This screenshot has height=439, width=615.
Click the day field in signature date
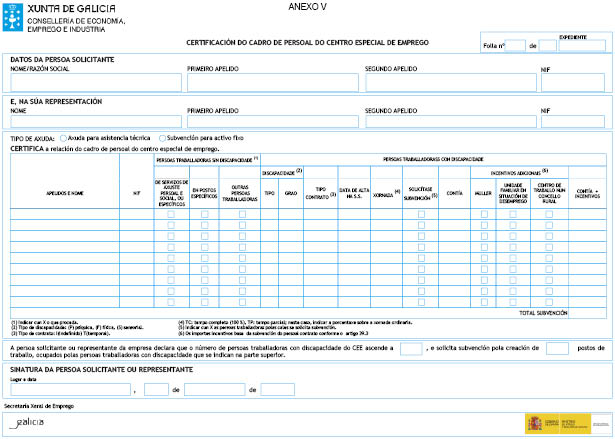click(156, 390)
